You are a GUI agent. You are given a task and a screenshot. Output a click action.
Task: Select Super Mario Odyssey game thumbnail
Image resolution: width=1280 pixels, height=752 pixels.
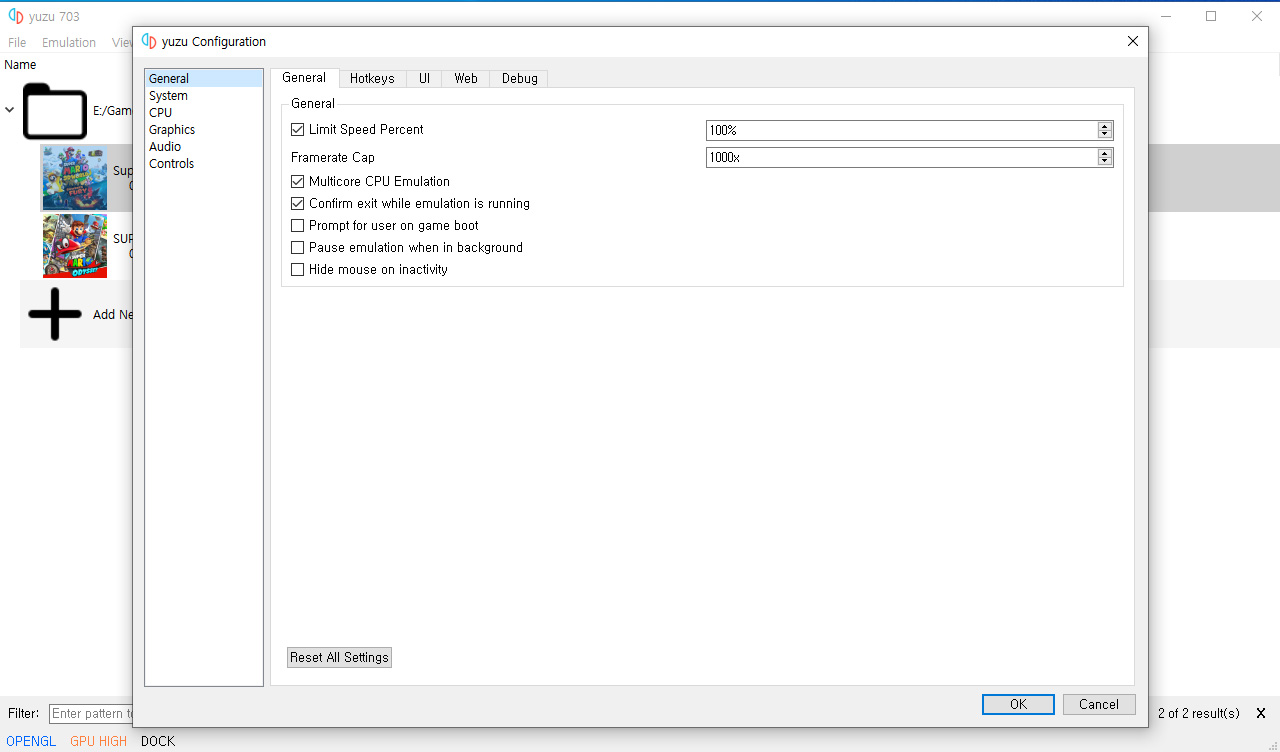click(x=75, y=246)
